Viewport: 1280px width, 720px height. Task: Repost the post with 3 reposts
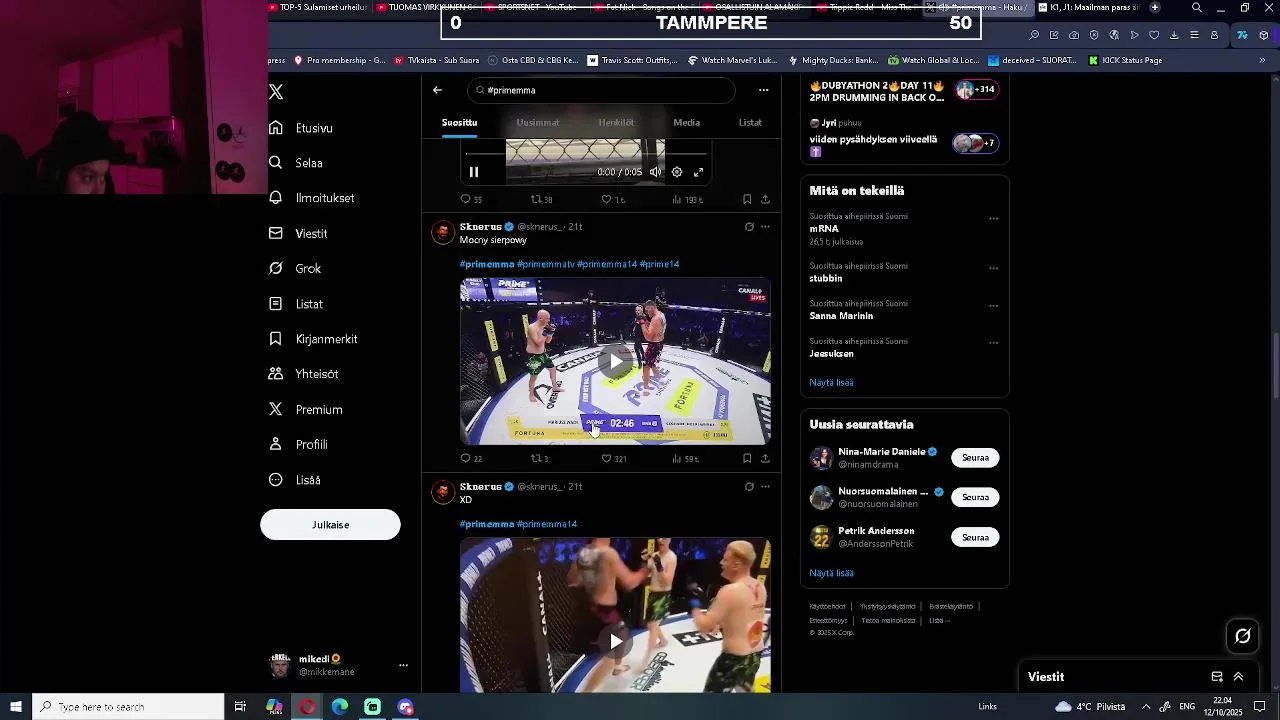(x=539, y=459)
